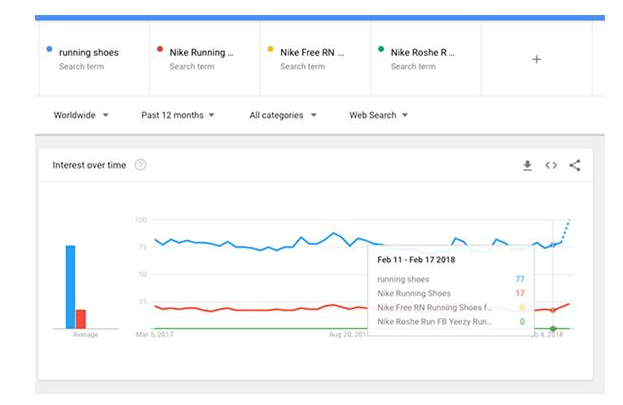Click the blue dot for running shoes
Image resolution: width=623 pixels, height=405 pixels.
tap(50, 50)
